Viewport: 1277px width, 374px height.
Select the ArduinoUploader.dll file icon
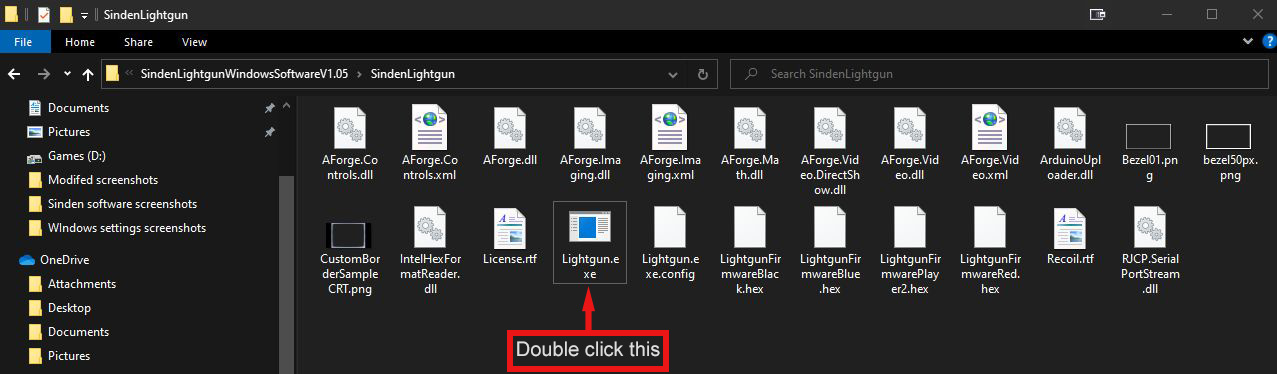pyautogui.click(x=1069, y=127)
